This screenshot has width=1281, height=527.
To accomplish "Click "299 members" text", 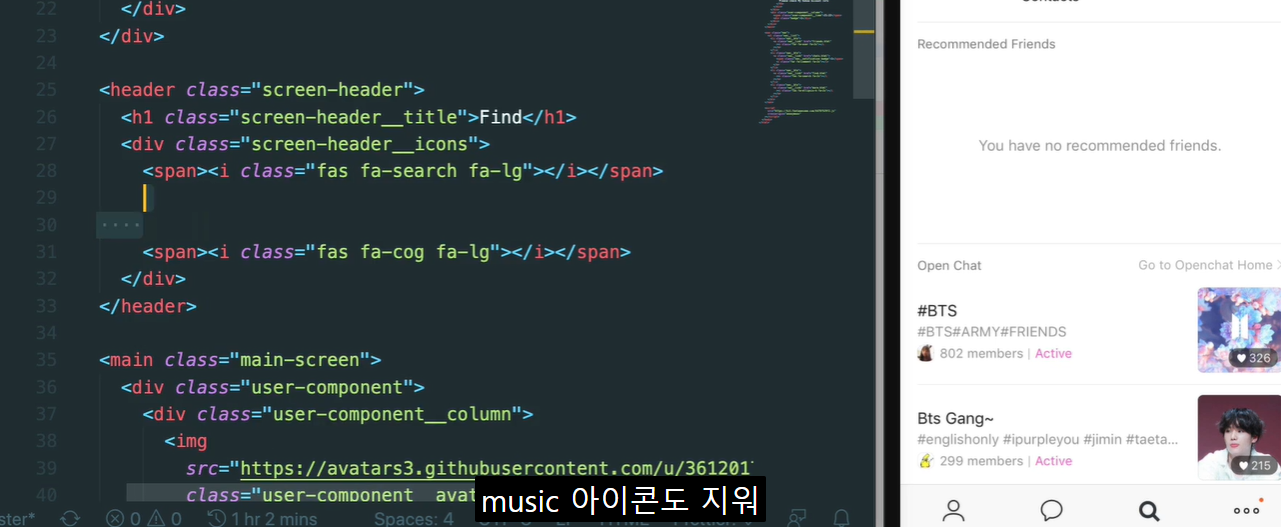I will pyautogui.click(x=981, y=461).
